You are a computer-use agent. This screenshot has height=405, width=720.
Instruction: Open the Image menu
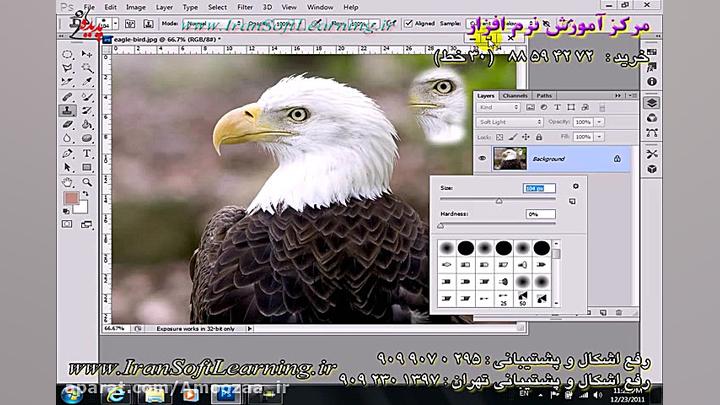pyautogui.click(x=136, y=7)
